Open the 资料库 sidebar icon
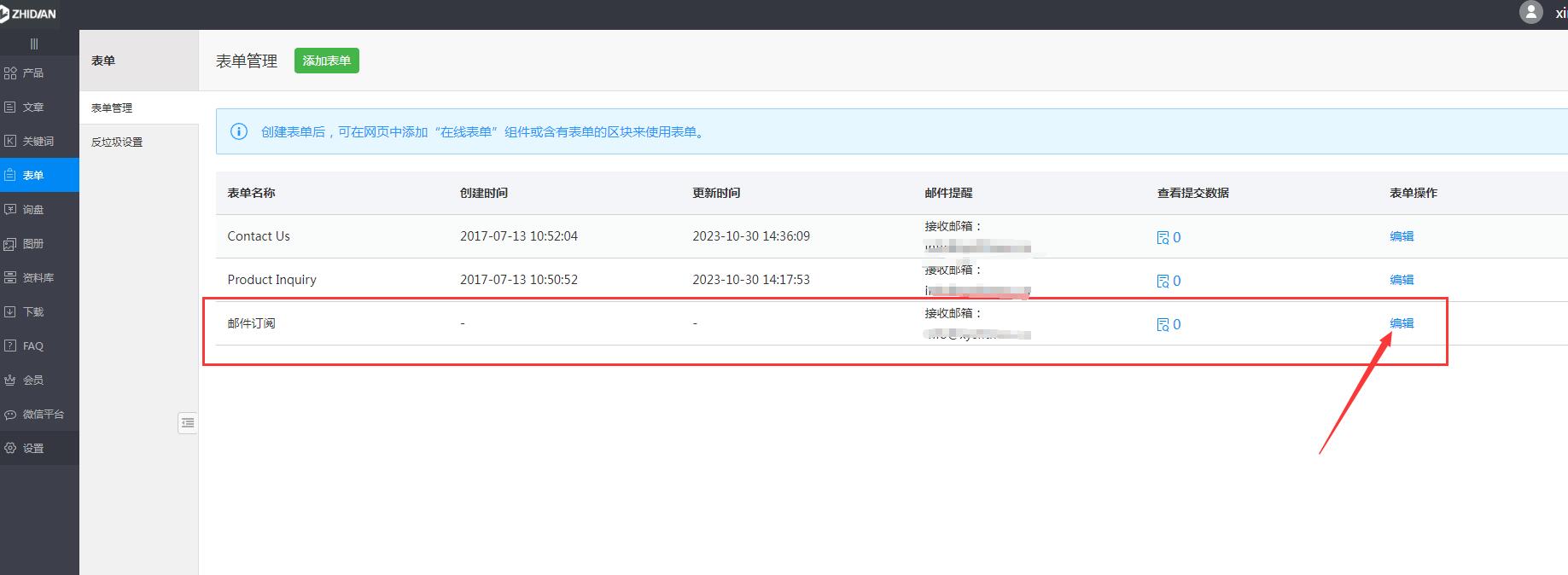This screenshot has height=575, width=1568. (10, 278)
